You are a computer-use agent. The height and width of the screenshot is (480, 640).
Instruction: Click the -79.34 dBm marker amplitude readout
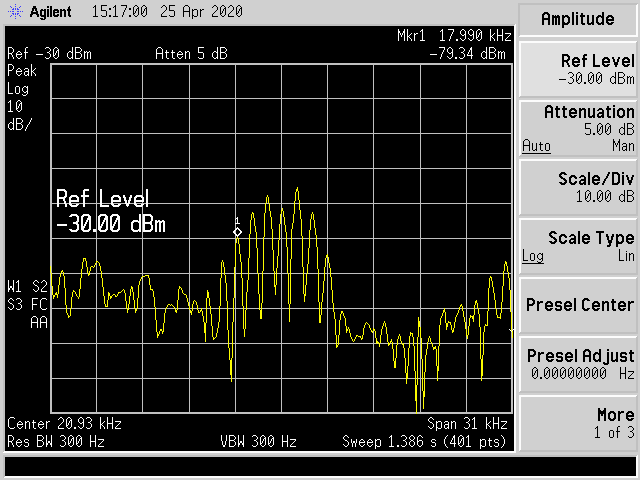pyautogui.click(x=468, y=54)
